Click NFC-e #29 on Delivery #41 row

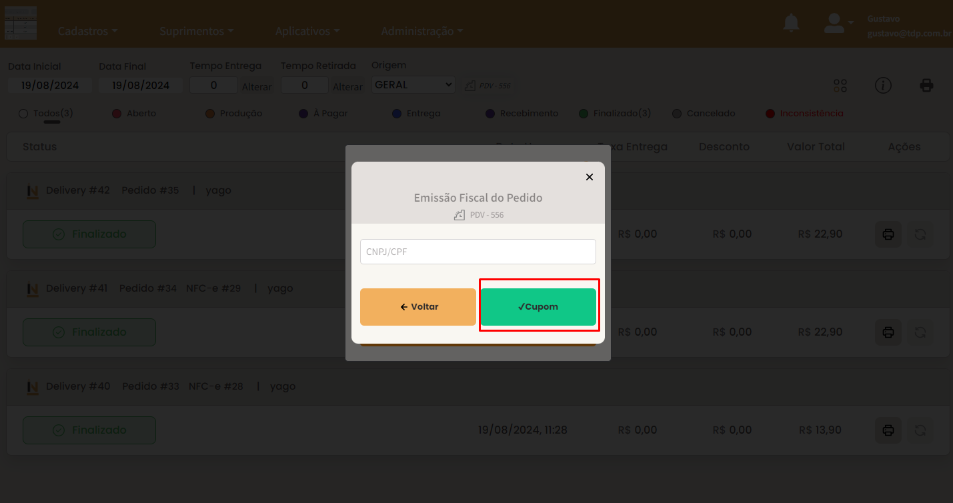(213, 289)
